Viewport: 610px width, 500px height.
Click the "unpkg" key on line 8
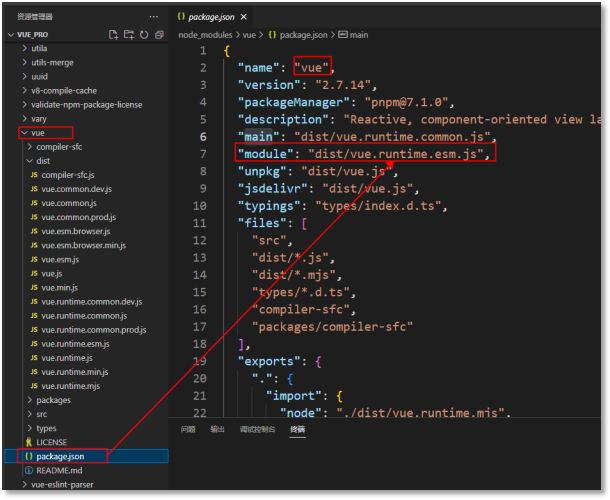(x=261, y=171)
